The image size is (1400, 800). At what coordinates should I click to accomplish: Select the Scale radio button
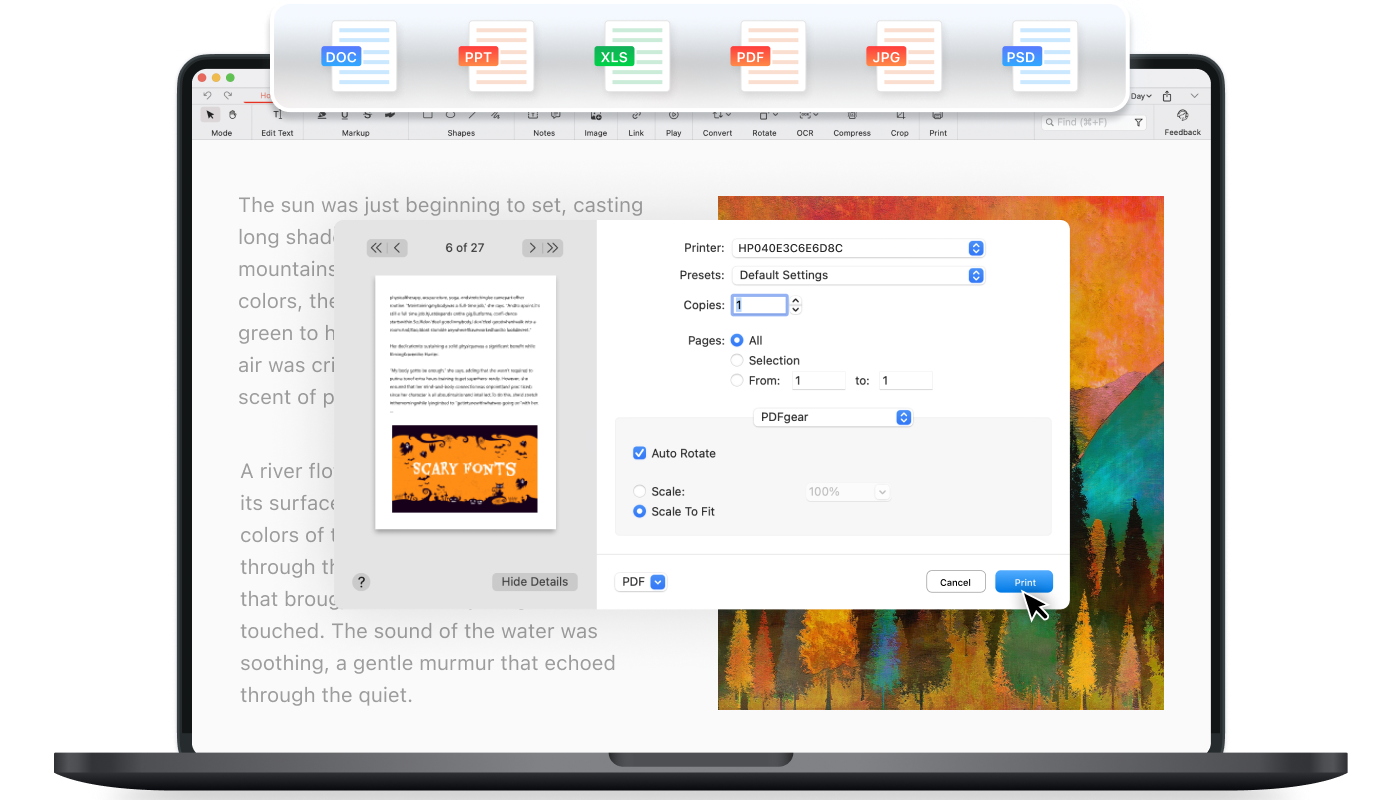(640, 491)
